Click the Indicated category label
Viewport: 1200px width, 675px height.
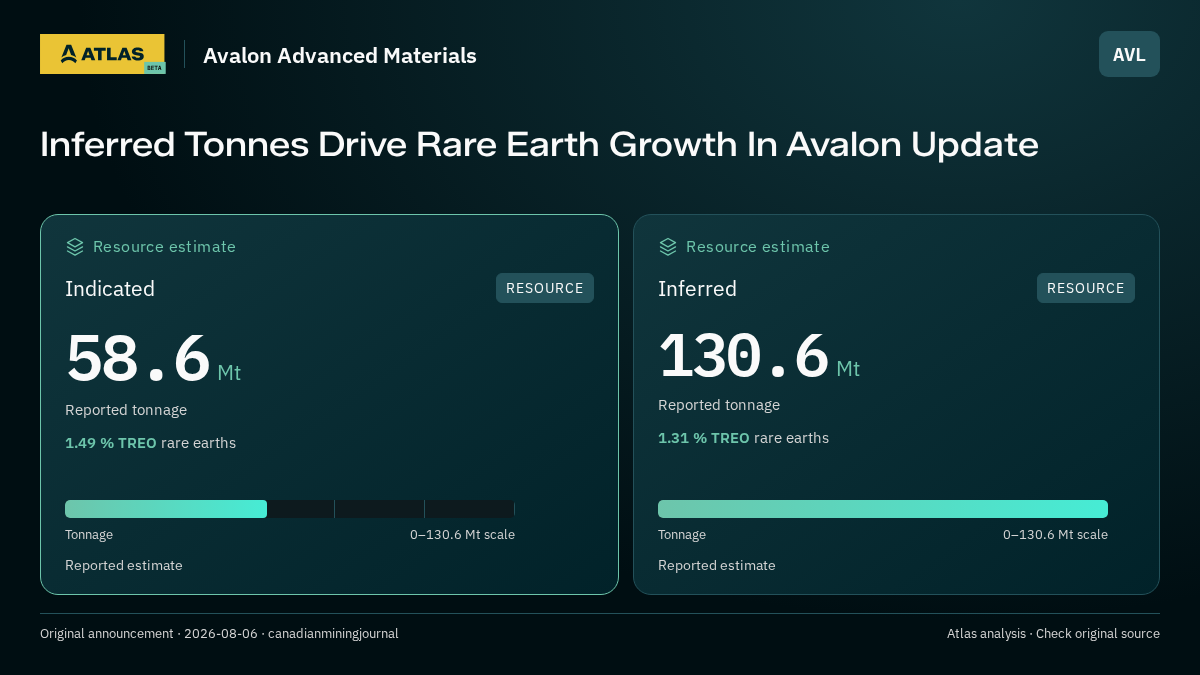110,289
